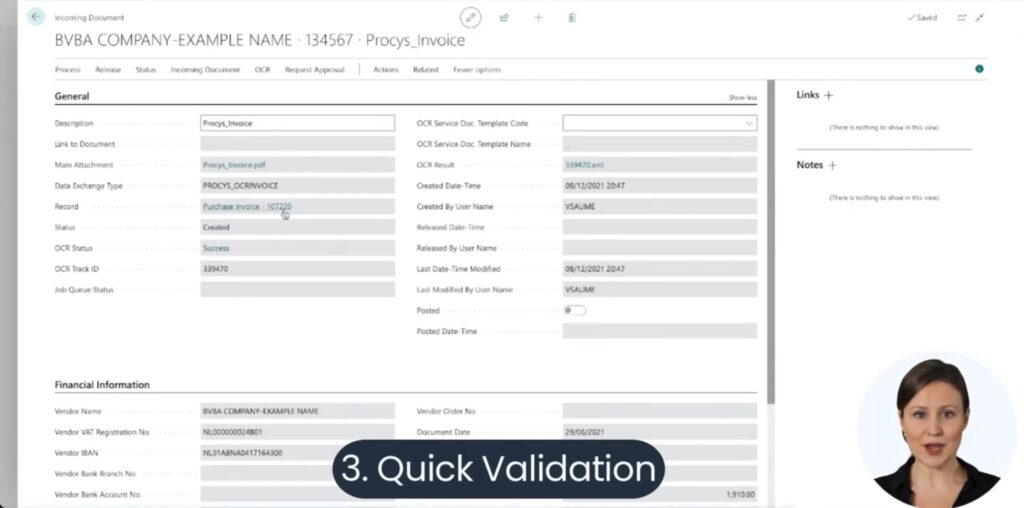Viewport: 1024px width, 508px height.
Task: Add a note with Notes plus icon
Action: coord(832,165)
